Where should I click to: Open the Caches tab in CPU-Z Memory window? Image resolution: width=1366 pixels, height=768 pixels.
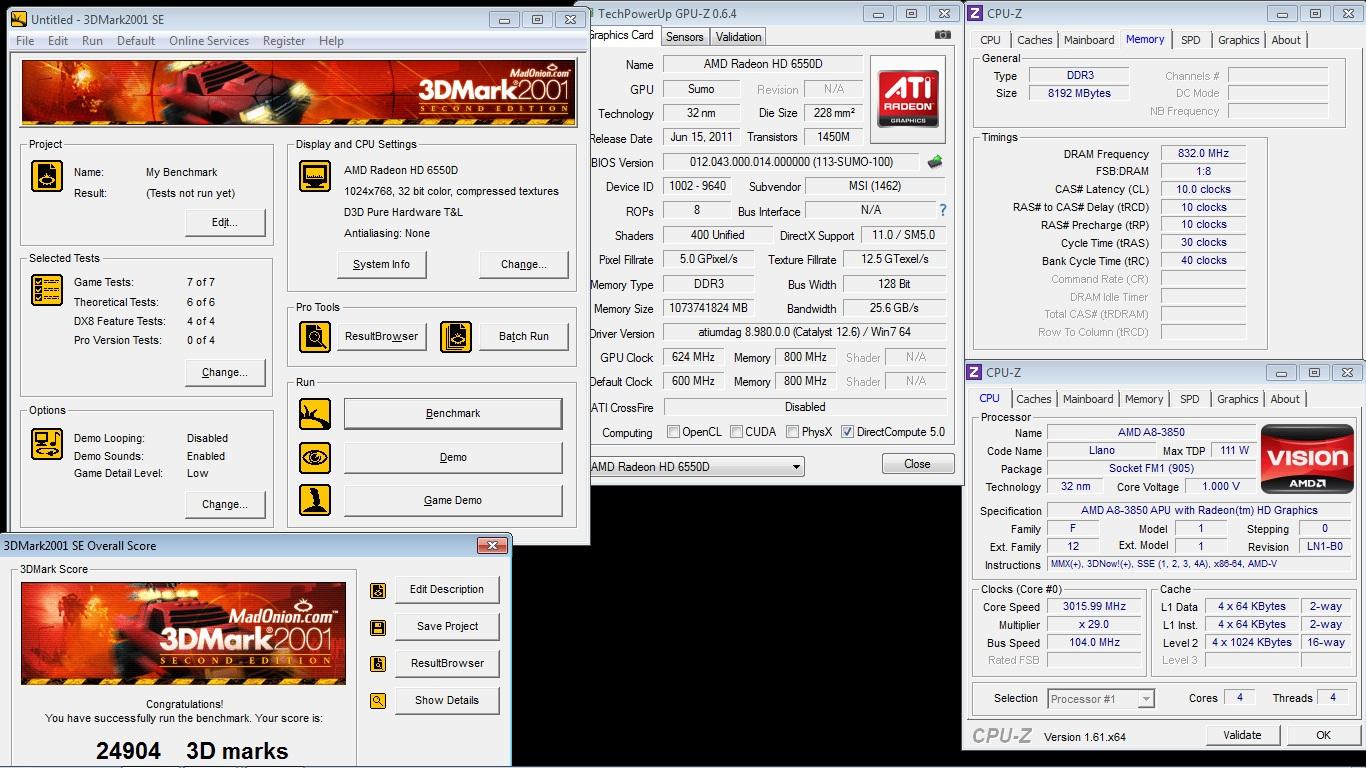coord(1035,40)
